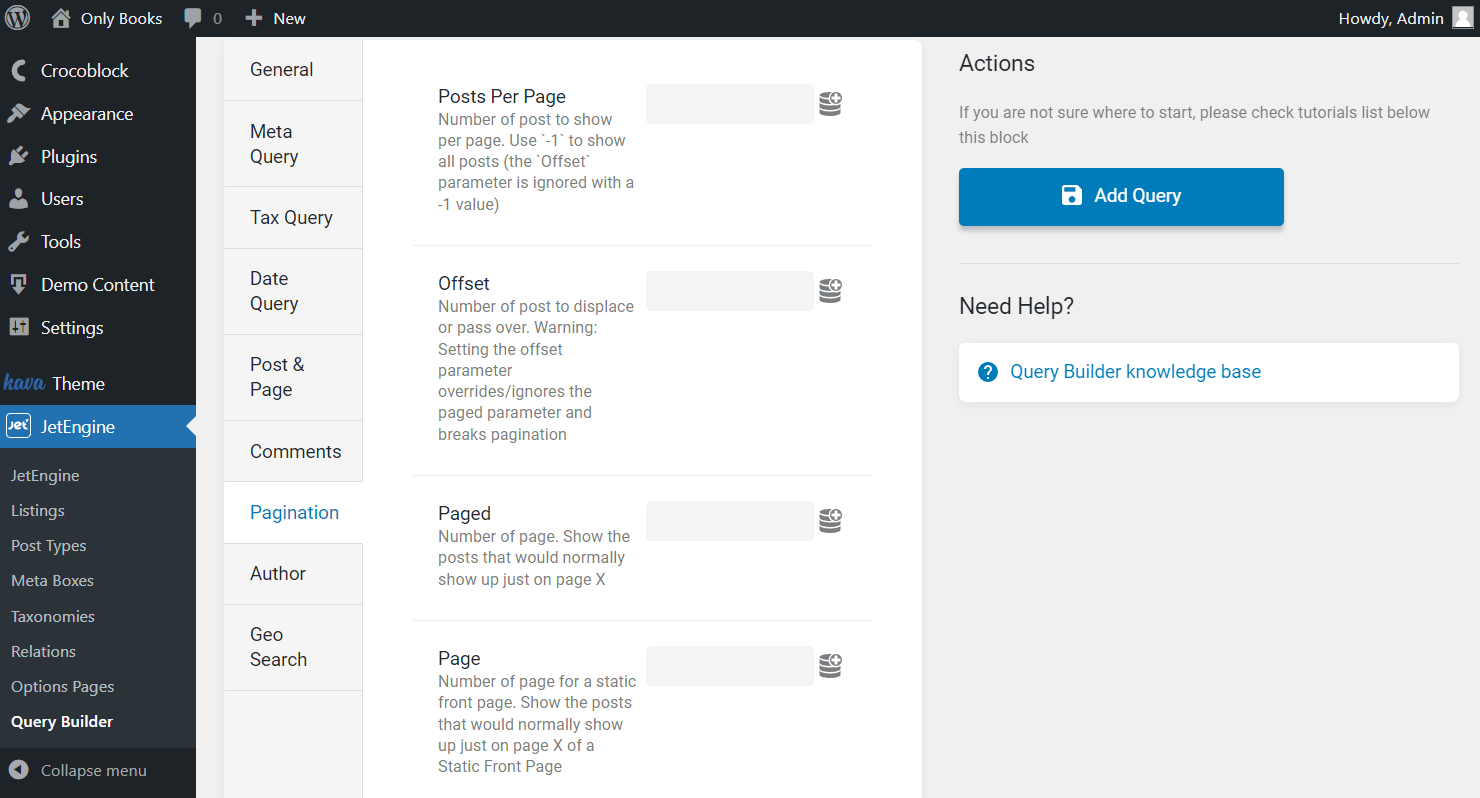This screenshot has width=1480, height=798.
Task: Select the Pagination tab
Action: pos(293,513)
